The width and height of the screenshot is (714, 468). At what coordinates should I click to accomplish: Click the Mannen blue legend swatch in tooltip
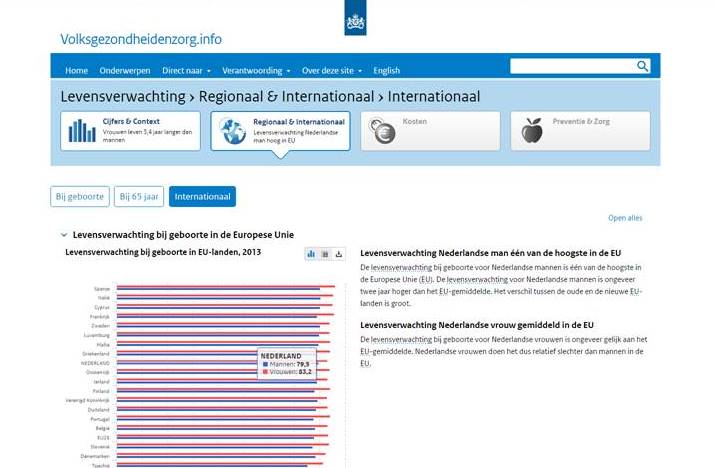pyautogui.click(x=264, y=364)
